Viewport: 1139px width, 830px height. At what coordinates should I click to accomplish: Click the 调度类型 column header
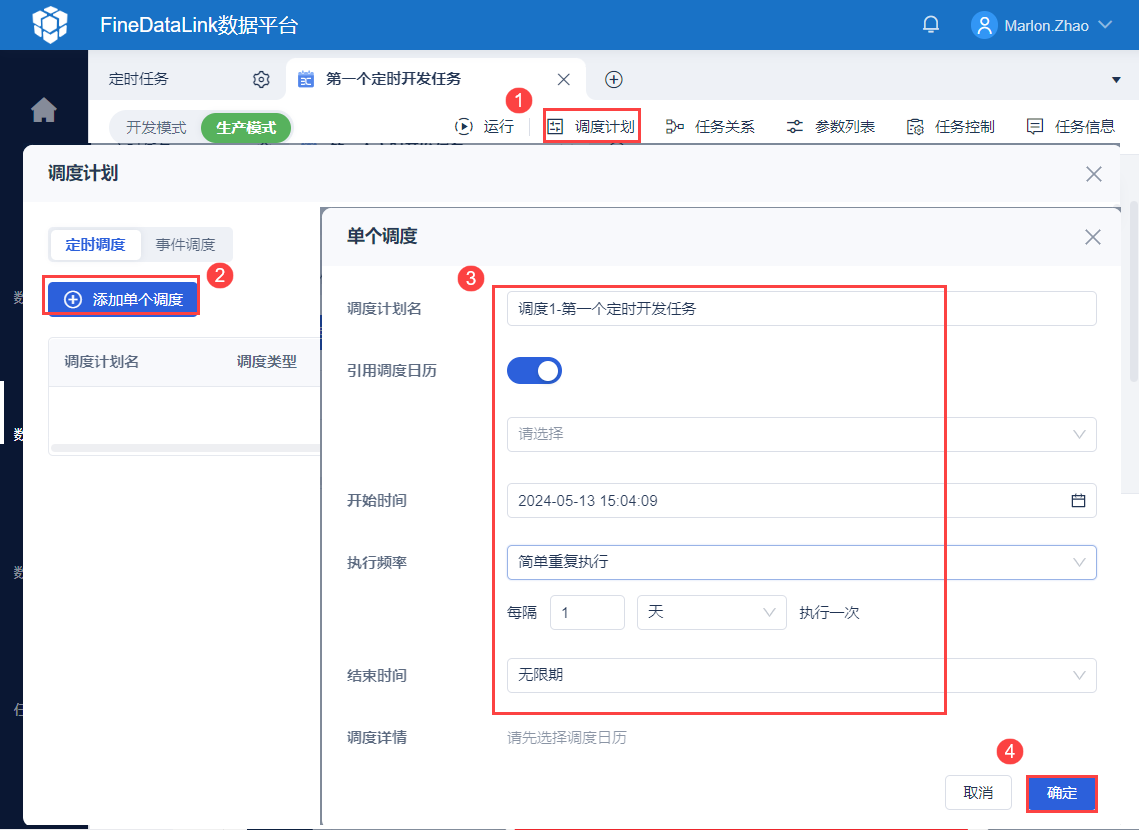(267, 362)
